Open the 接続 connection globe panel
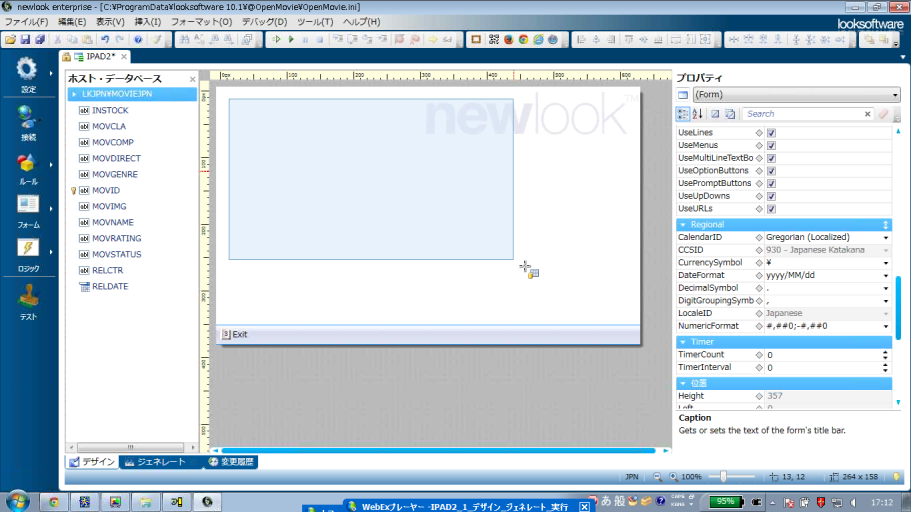The image size is (911, 512). [27, 123]
